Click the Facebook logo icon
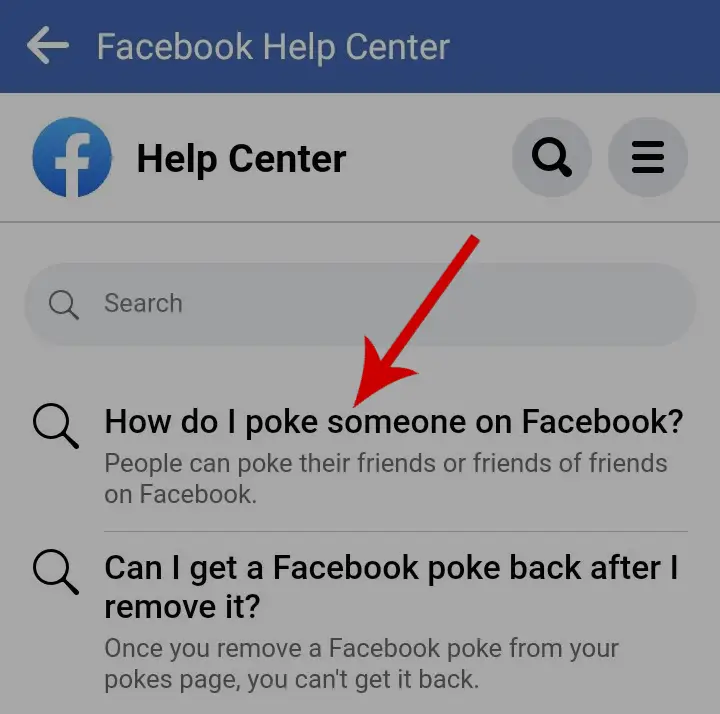 (72, 157)
